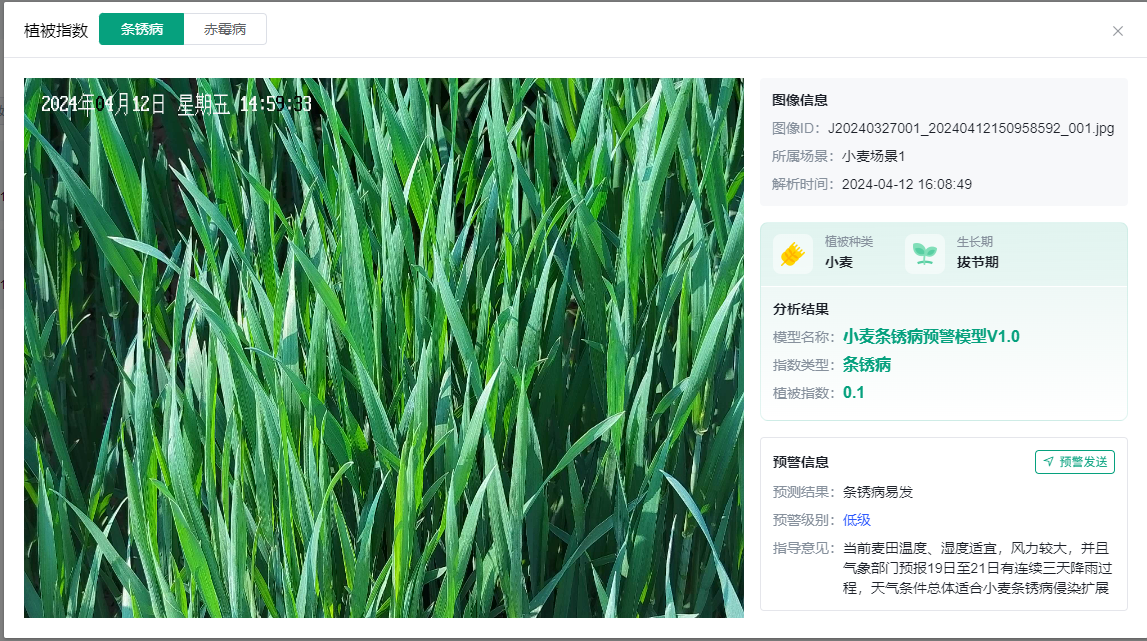Screen dimensions: 1147x641
Task: Select the image ID filename text
Action: (978, 128)
